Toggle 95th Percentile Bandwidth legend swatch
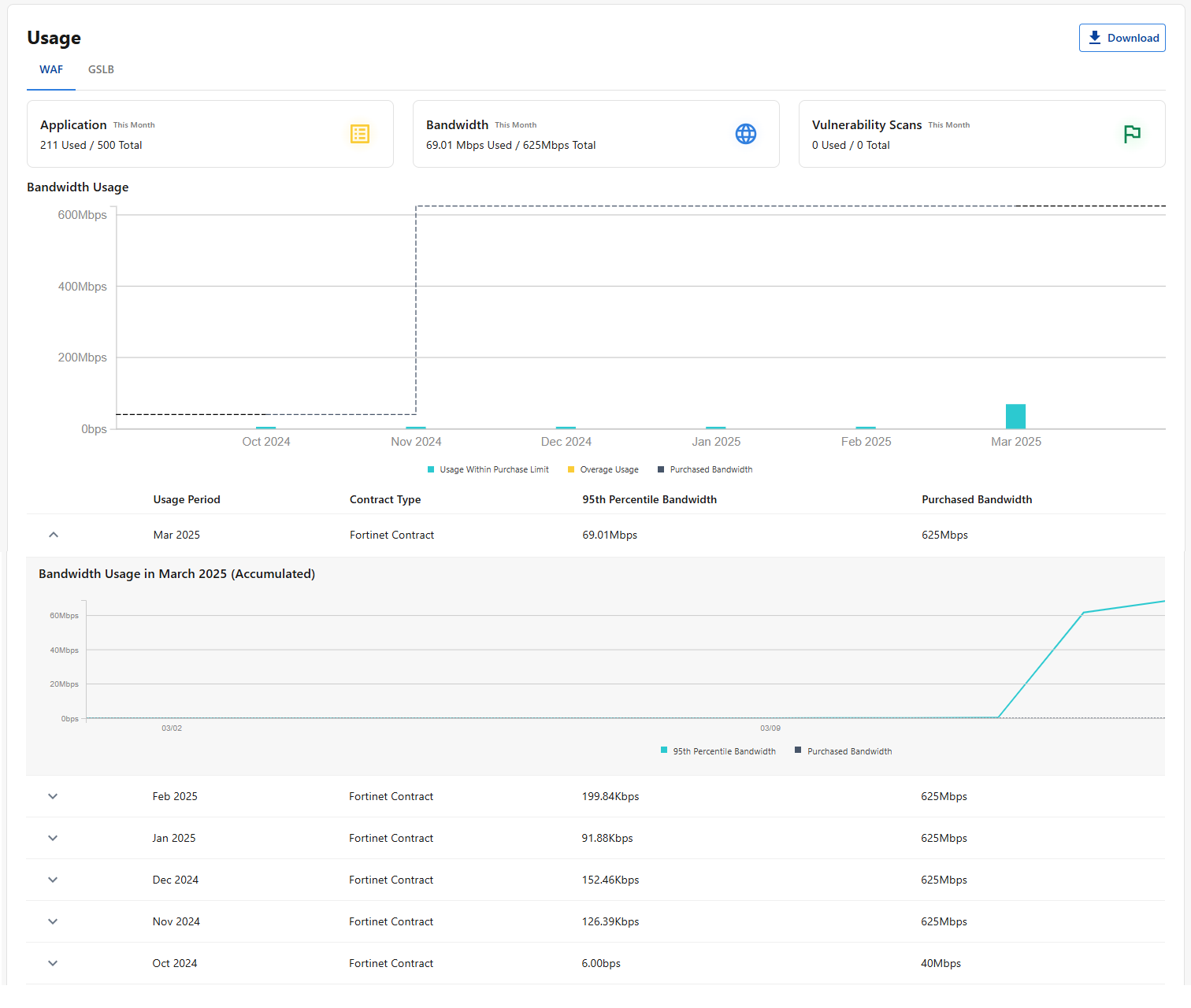 click(x=664, y=750)
